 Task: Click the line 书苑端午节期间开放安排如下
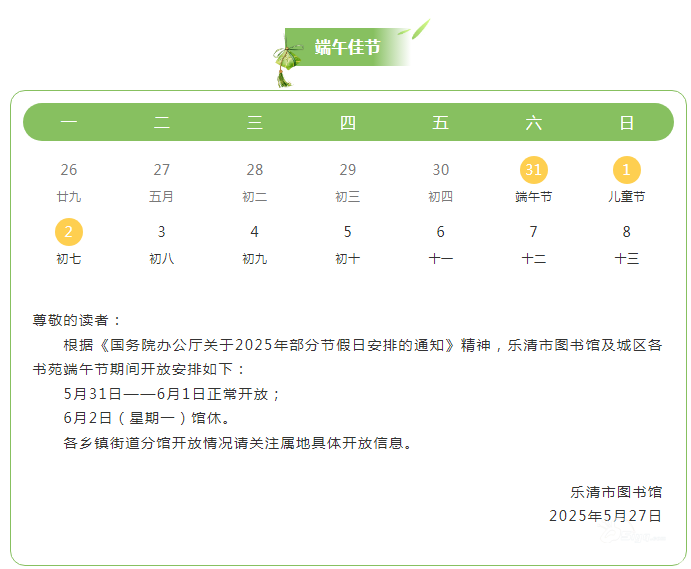click(138, 369)
